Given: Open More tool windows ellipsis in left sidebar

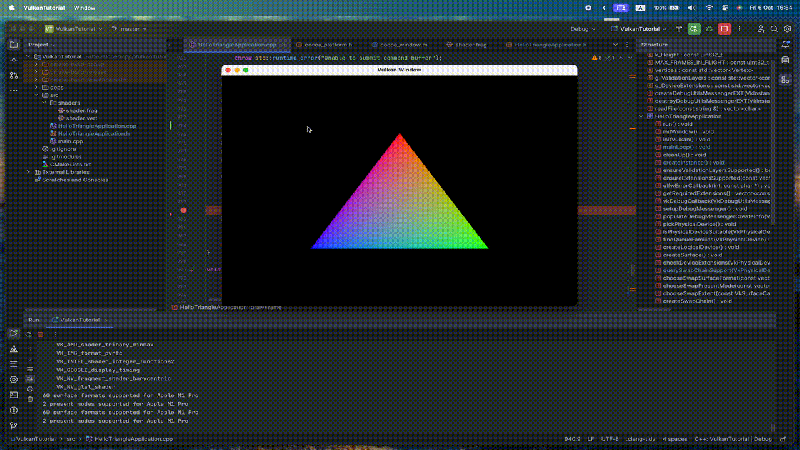Looking at the screenshot, I should point(14,91).
